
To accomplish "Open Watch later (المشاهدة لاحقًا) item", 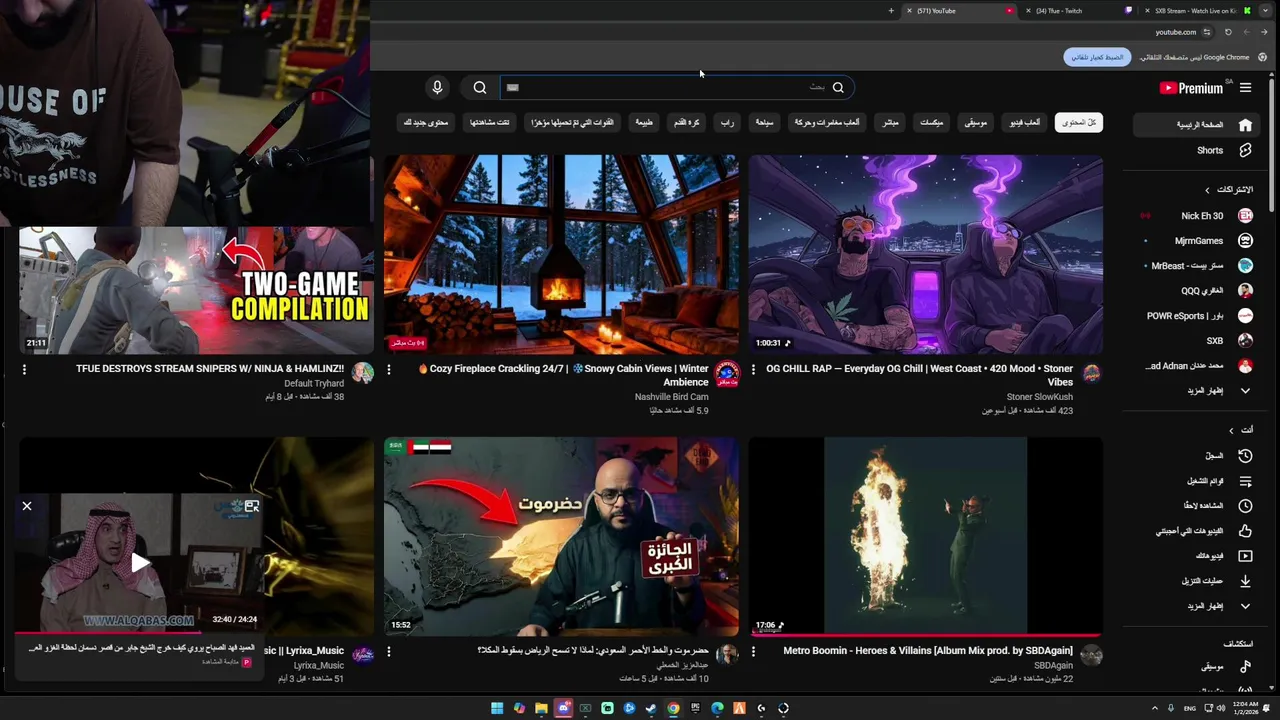I will point(1196,506).
